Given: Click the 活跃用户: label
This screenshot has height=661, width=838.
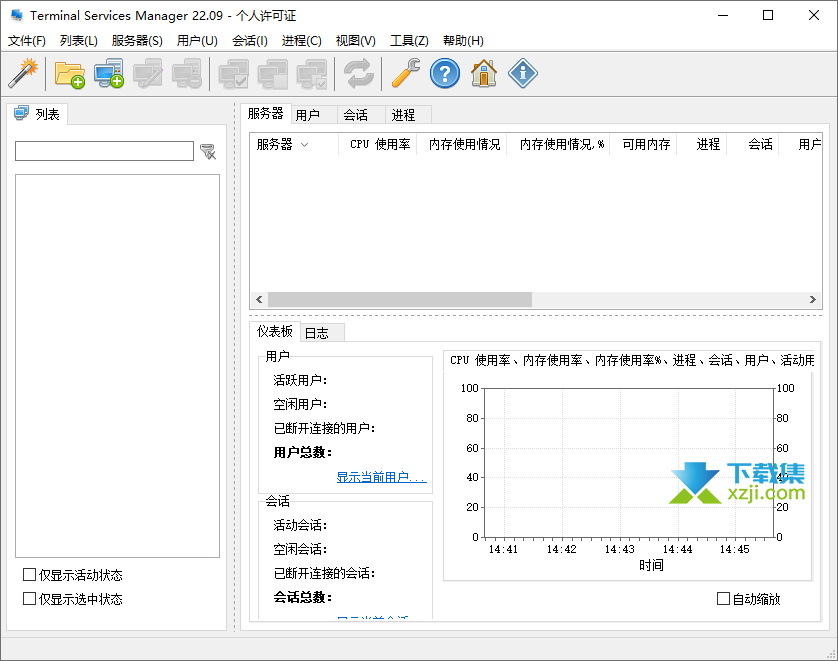Looking at the screenshot, I should pyautogui.click(x=300, y=380).
